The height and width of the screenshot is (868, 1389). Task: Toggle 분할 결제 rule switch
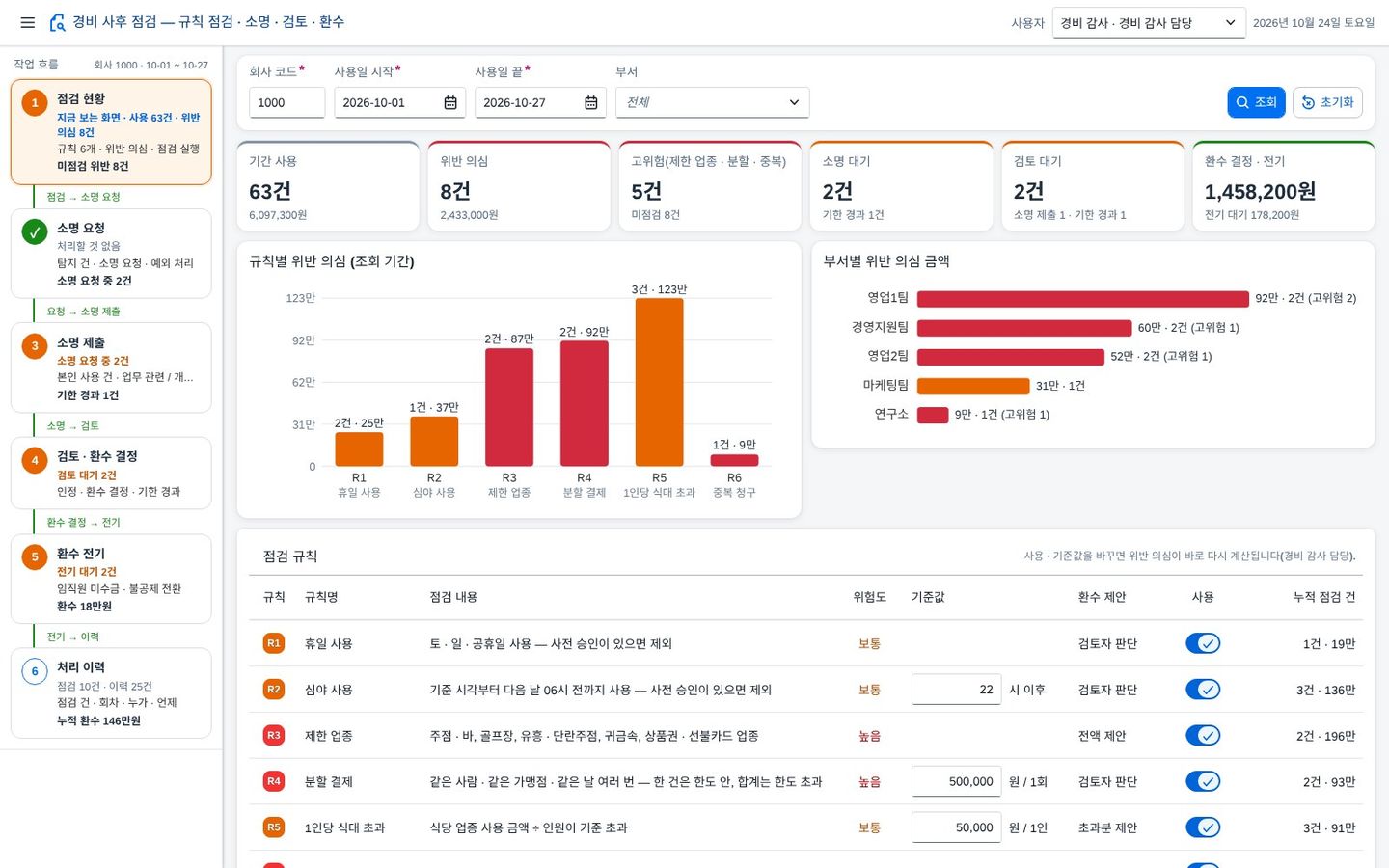tap(1203, 781)
